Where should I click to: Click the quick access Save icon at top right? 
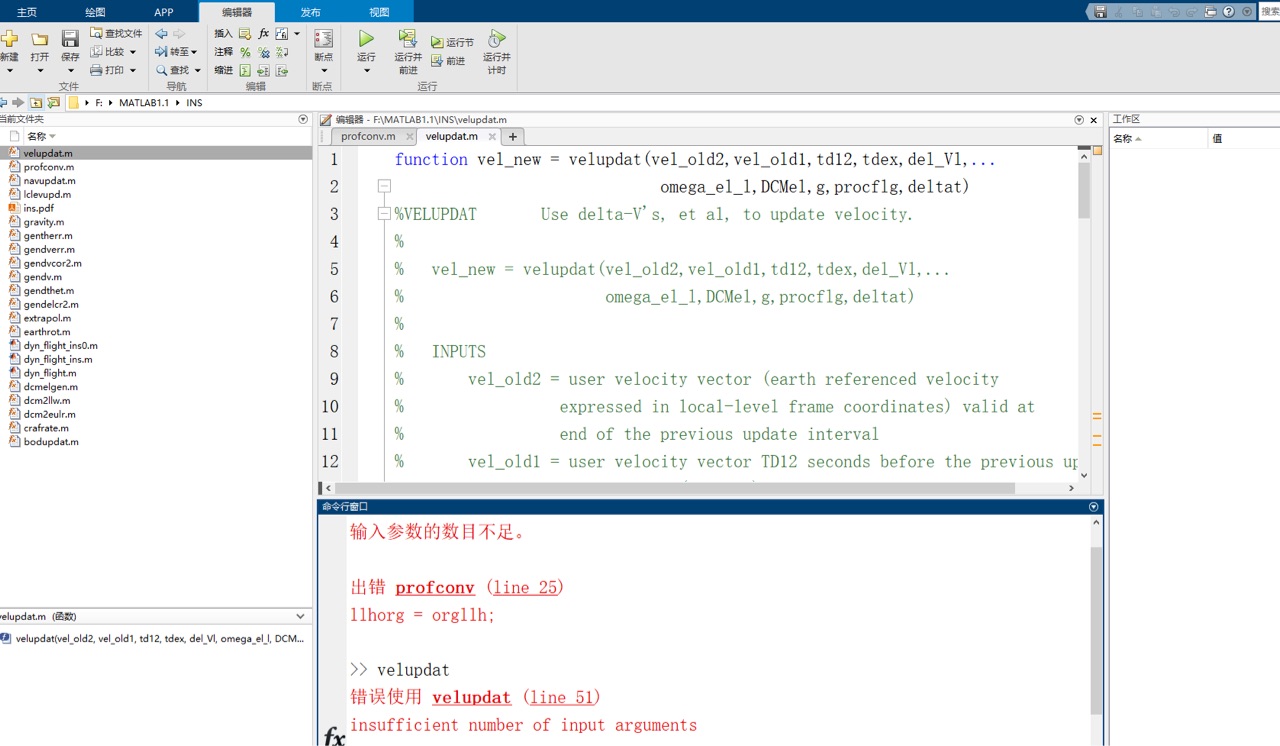[x=1100, y=11]
